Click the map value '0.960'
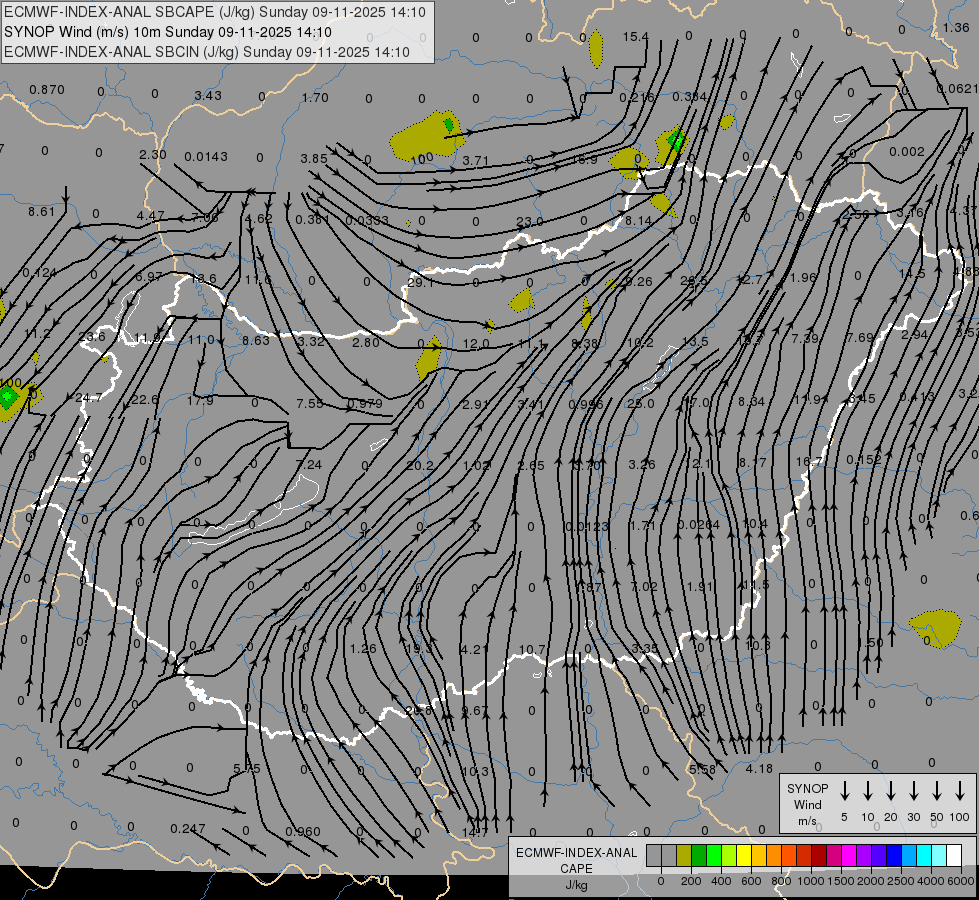This screenshot has height=900, width=979. (x=303, y=832)
